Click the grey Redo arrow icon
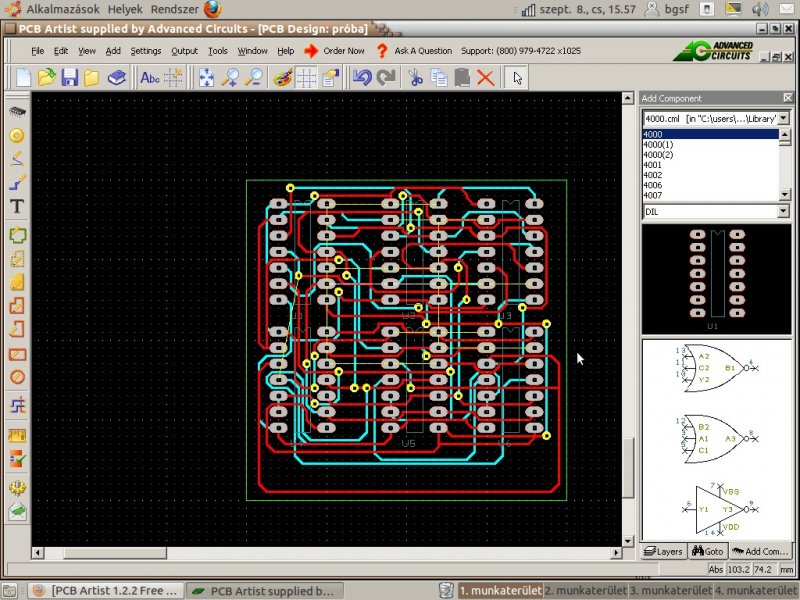 coord(386,78)
